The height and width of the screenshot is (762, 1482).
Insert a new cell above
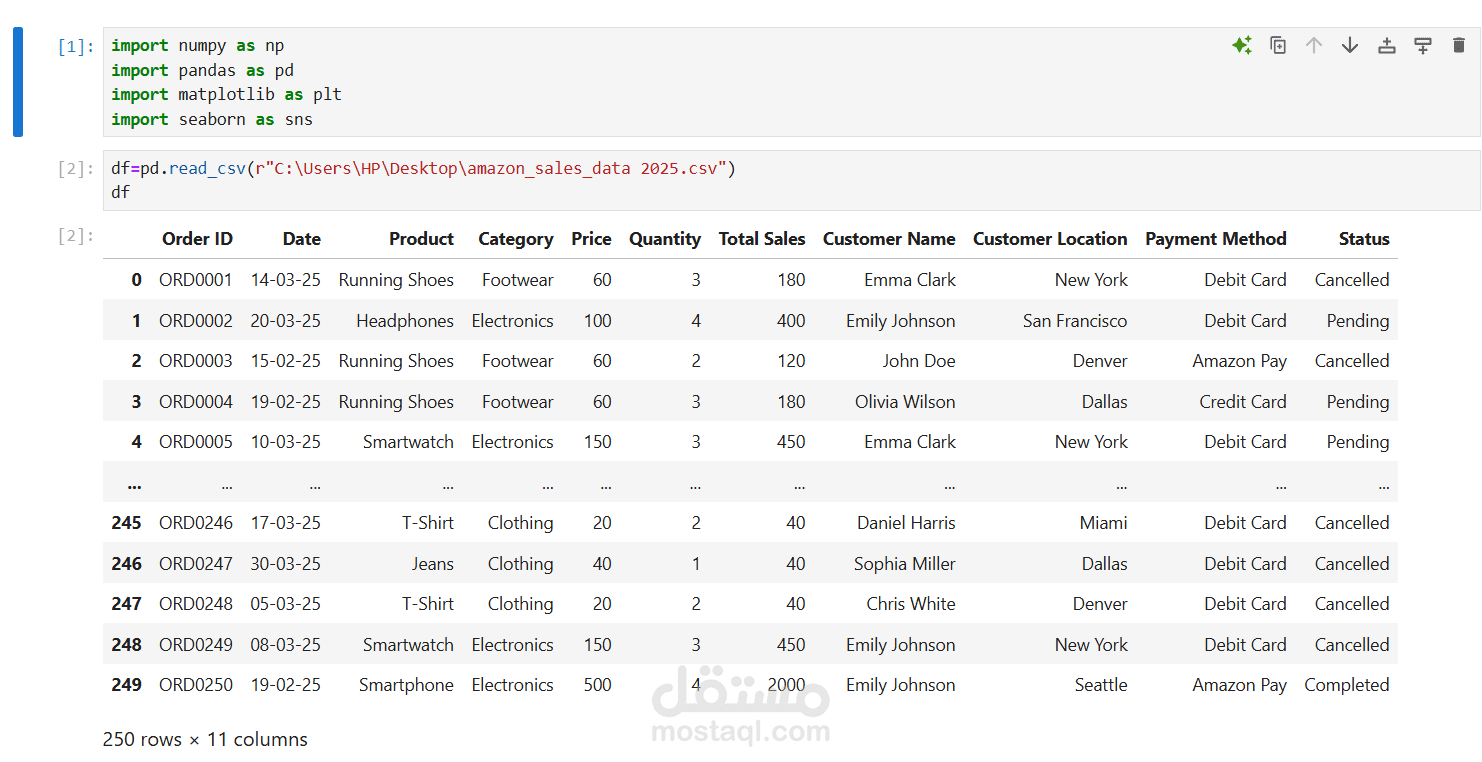[x=1386, y=45]
